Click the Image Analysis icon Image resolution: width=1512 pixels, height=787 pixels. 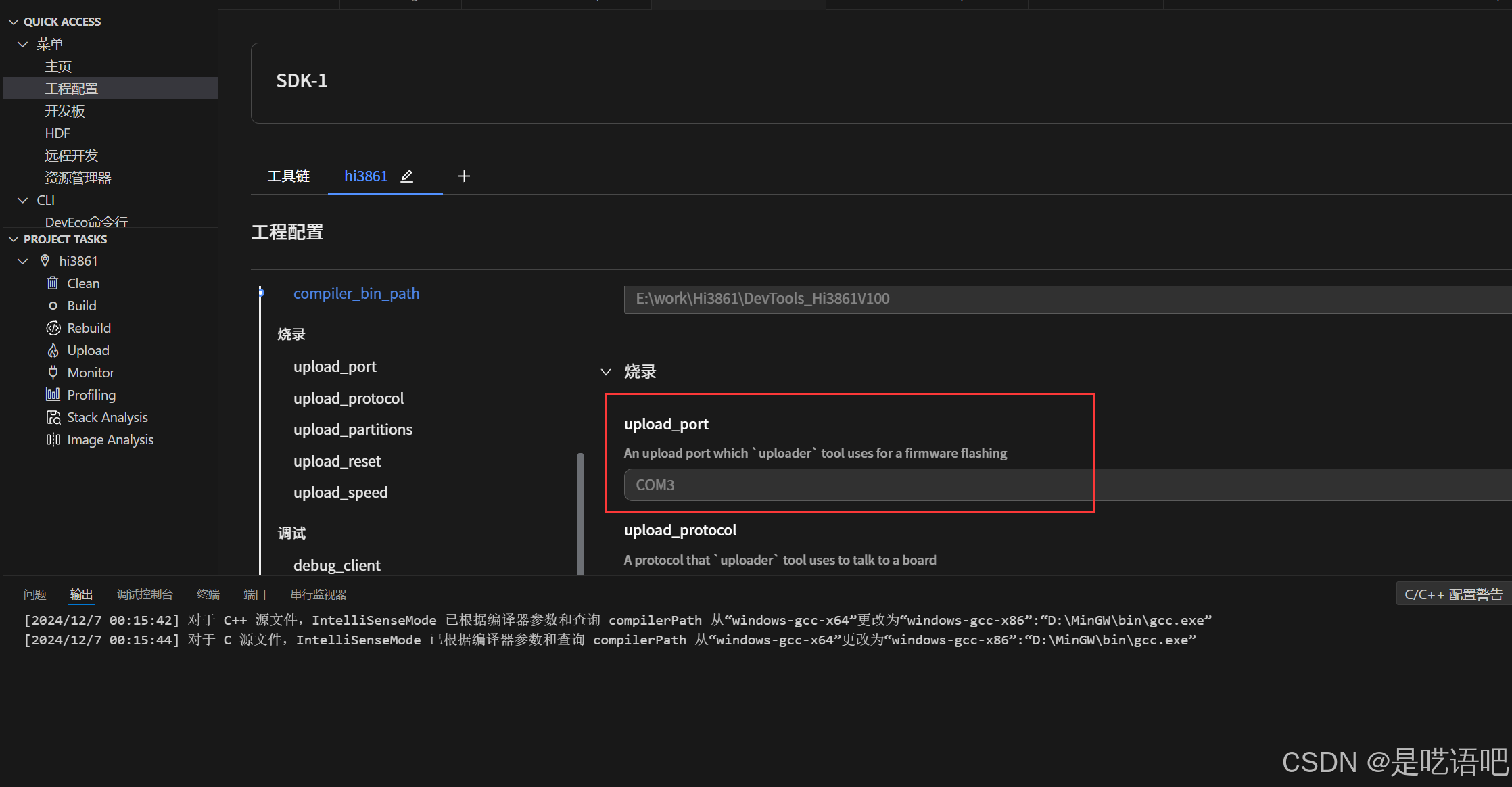(x=53, y=439)
